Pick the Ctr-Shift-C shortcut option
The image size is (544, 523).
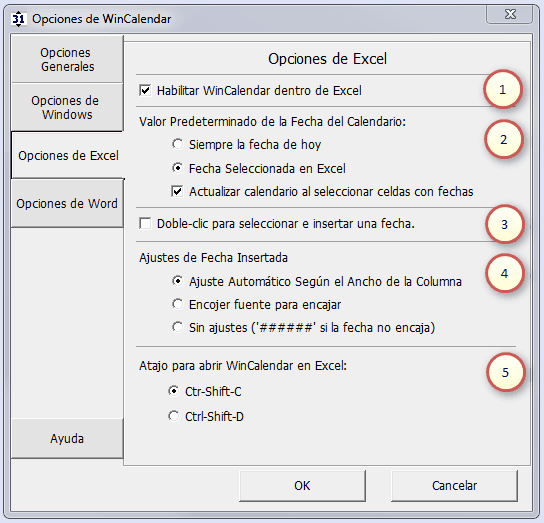coord(173,391)
